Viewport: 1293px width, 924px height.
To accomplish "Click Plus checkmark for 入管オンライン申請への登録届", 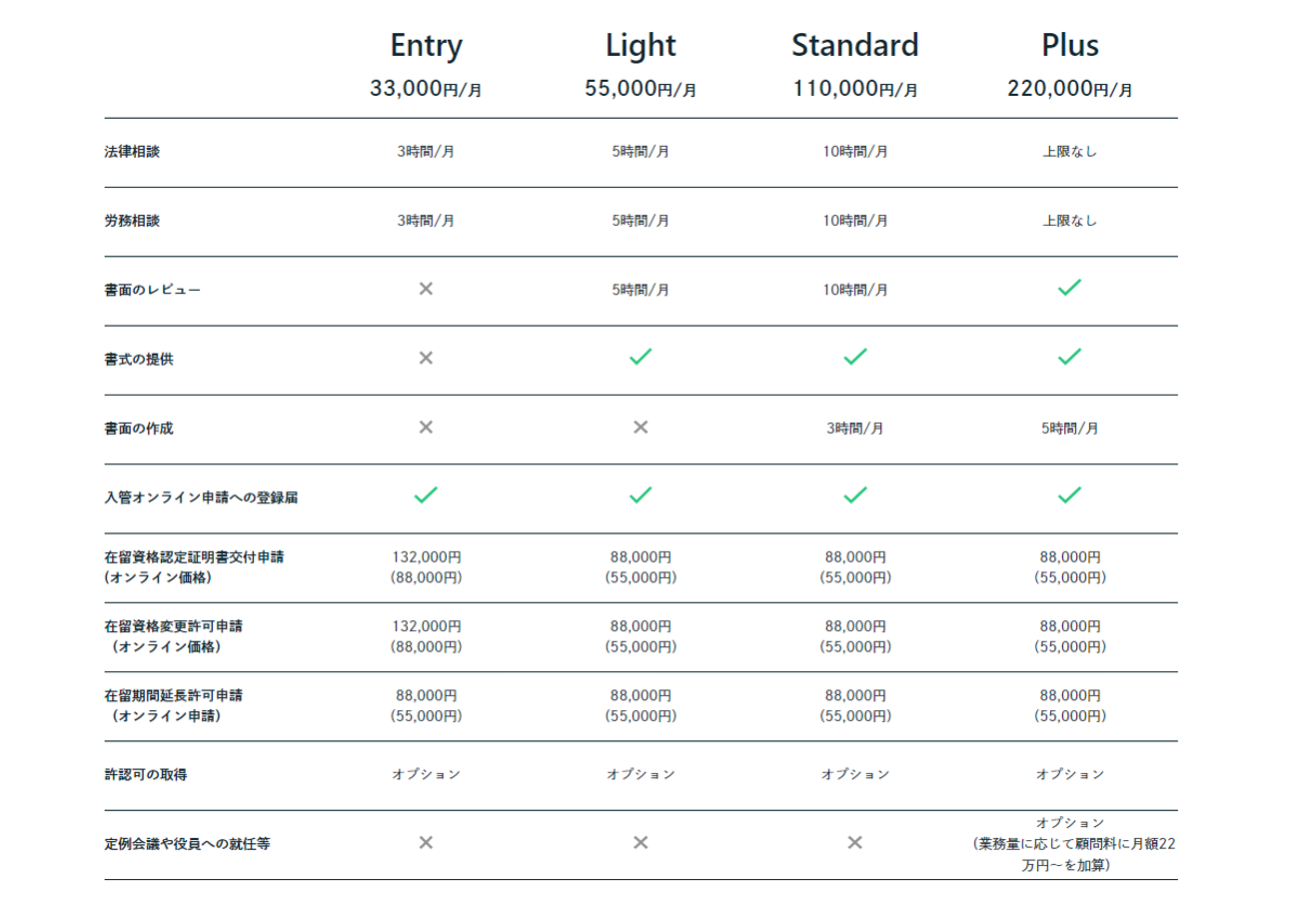I will coord(1069,494).
